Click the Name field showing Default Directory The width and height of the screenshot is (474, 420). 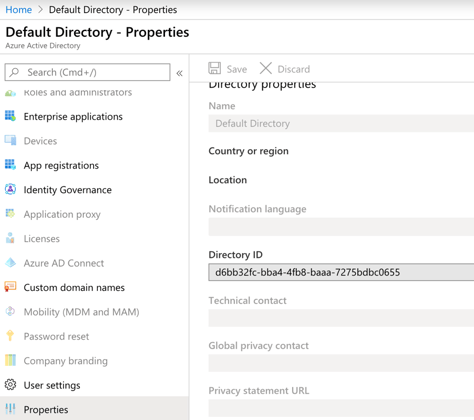[341, 123]
